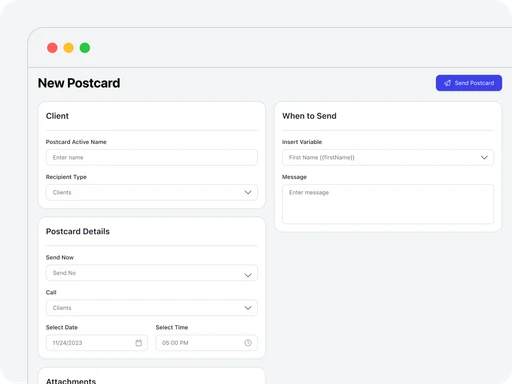Screen dimensions: 512x384
Task: Click the Recipient Type label
Action: click(66, 177)
